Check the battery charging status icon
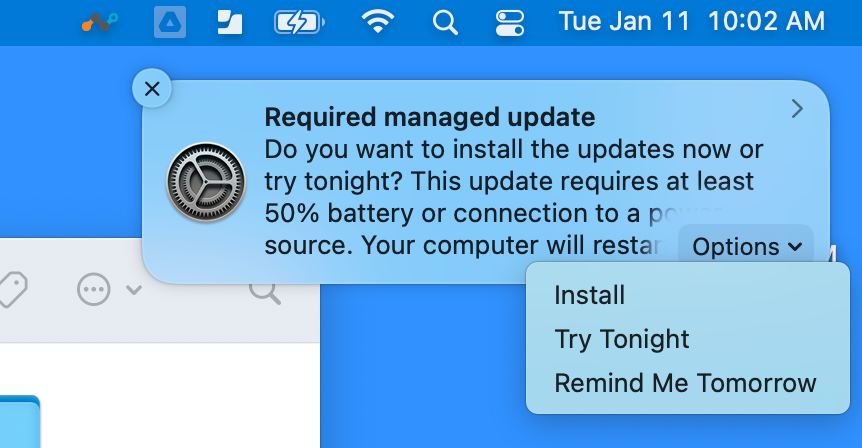 [x=299, y=23]
